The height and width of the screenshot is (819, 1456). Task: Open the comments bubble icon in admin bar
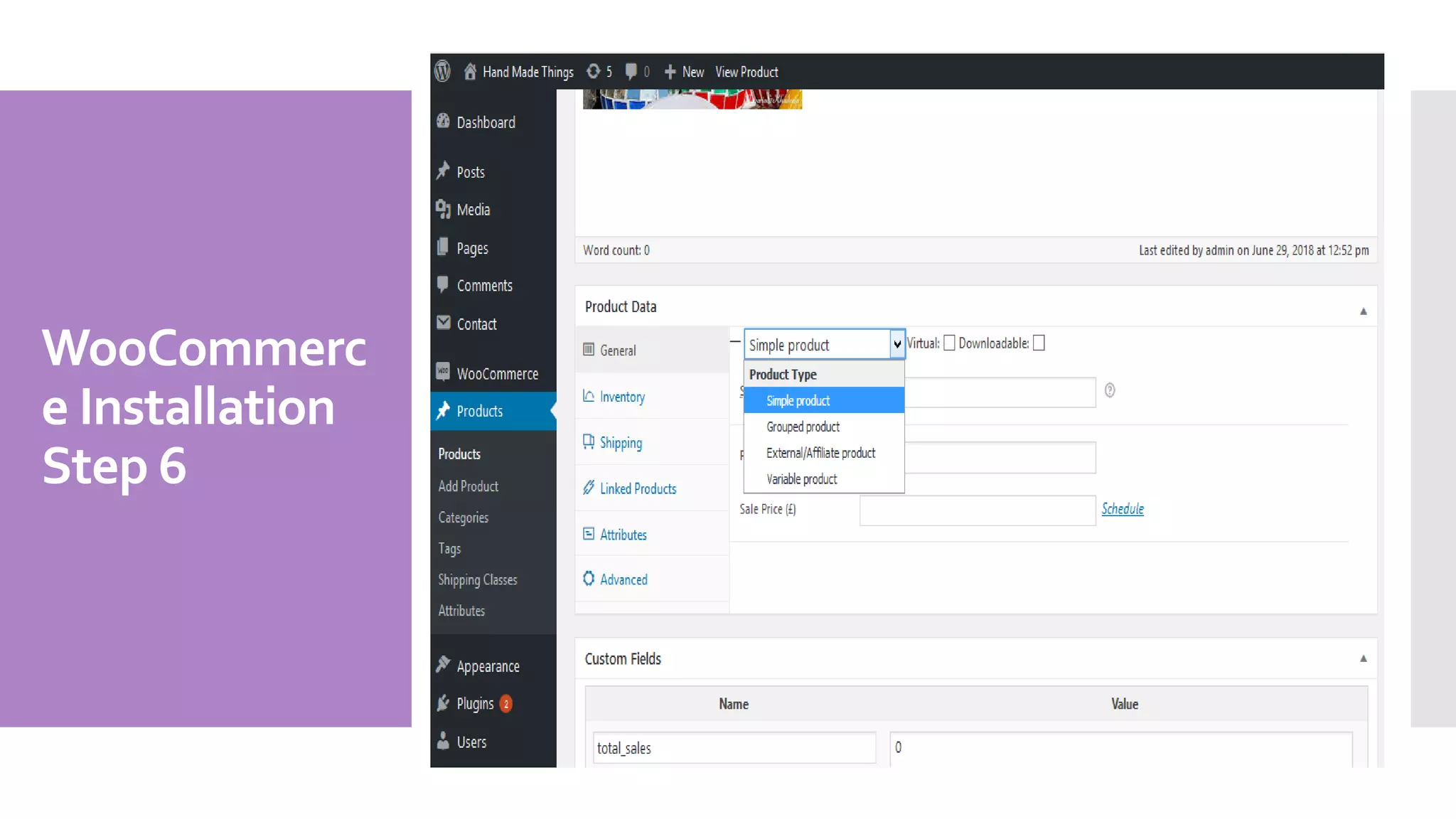pyautogui.click(x=631, y=71)
